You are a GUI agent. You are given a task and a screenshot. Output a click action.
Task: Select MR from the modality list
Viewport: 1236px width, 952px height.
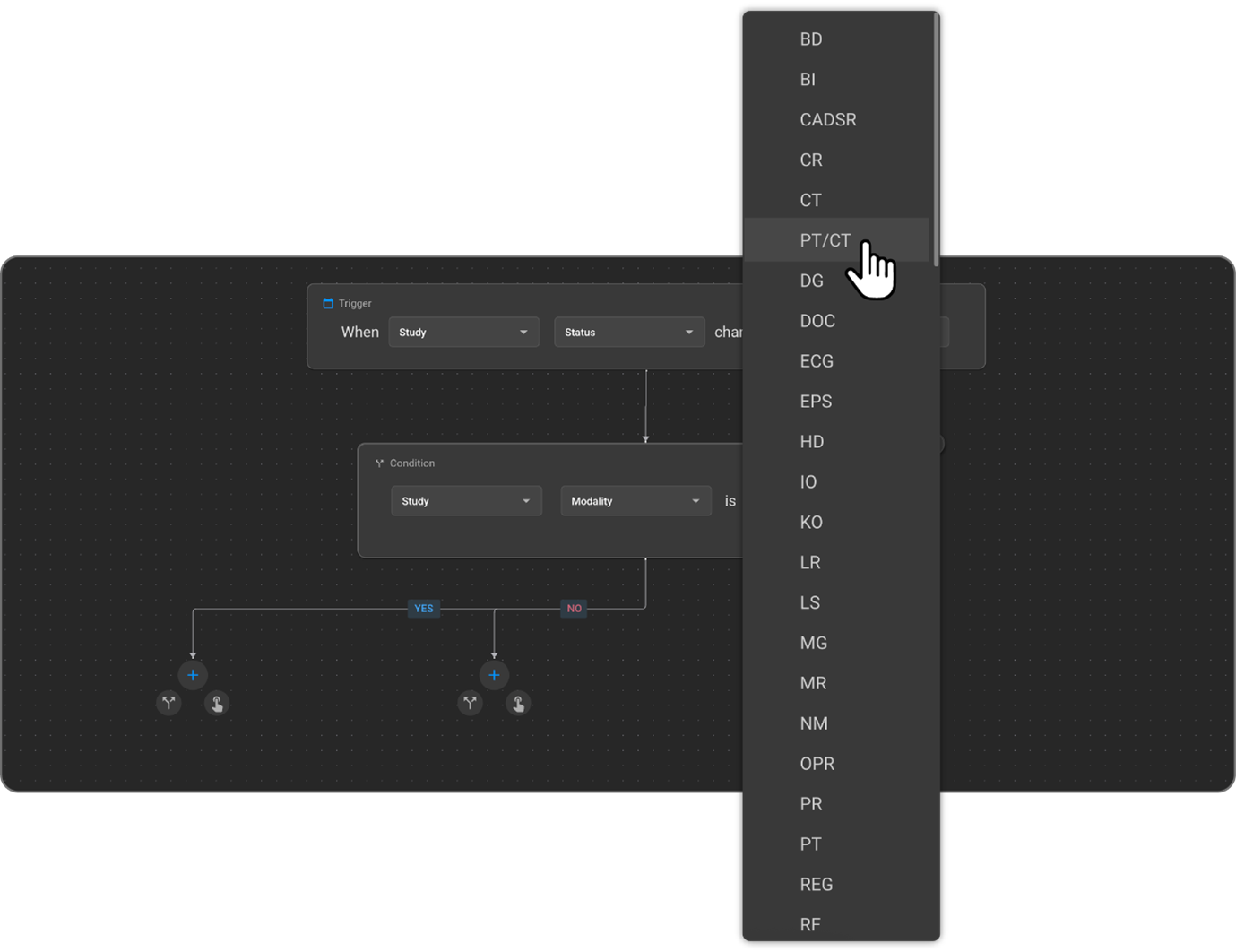[x=813, y=683]
